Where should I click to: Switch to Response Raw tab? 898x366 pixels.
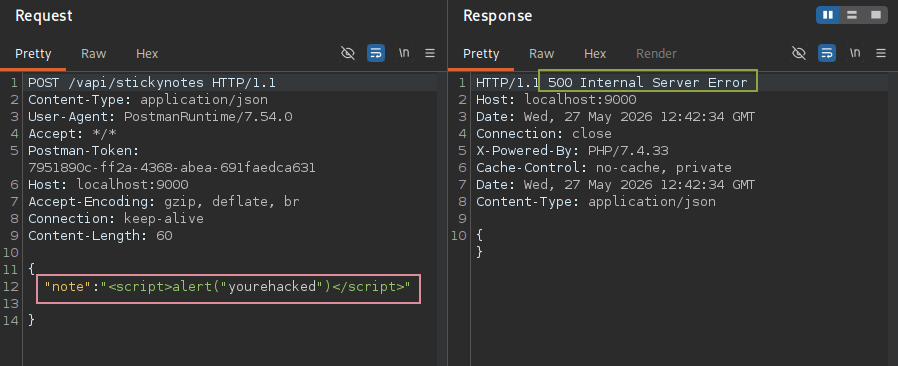tap(541, 54)
